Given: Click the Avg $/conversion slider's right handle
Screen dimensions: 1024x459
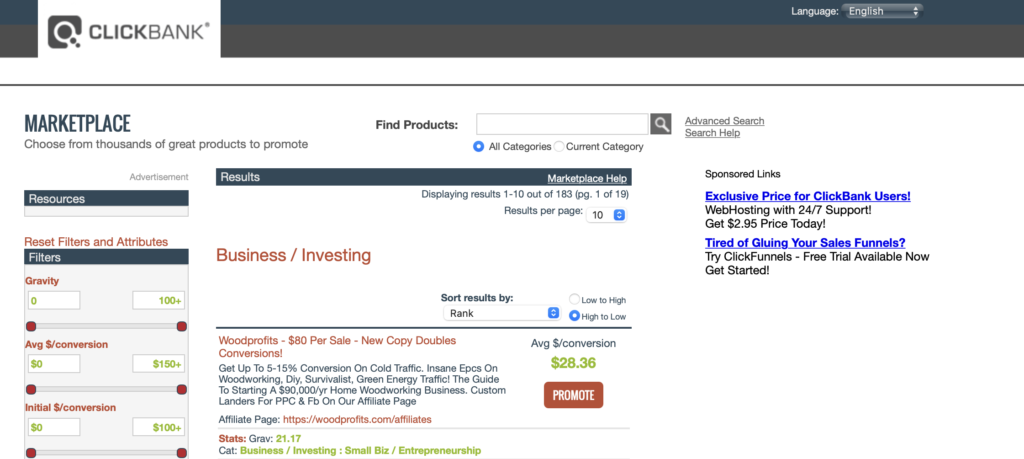Looking at the screenshot, I should tap(182, 389).
